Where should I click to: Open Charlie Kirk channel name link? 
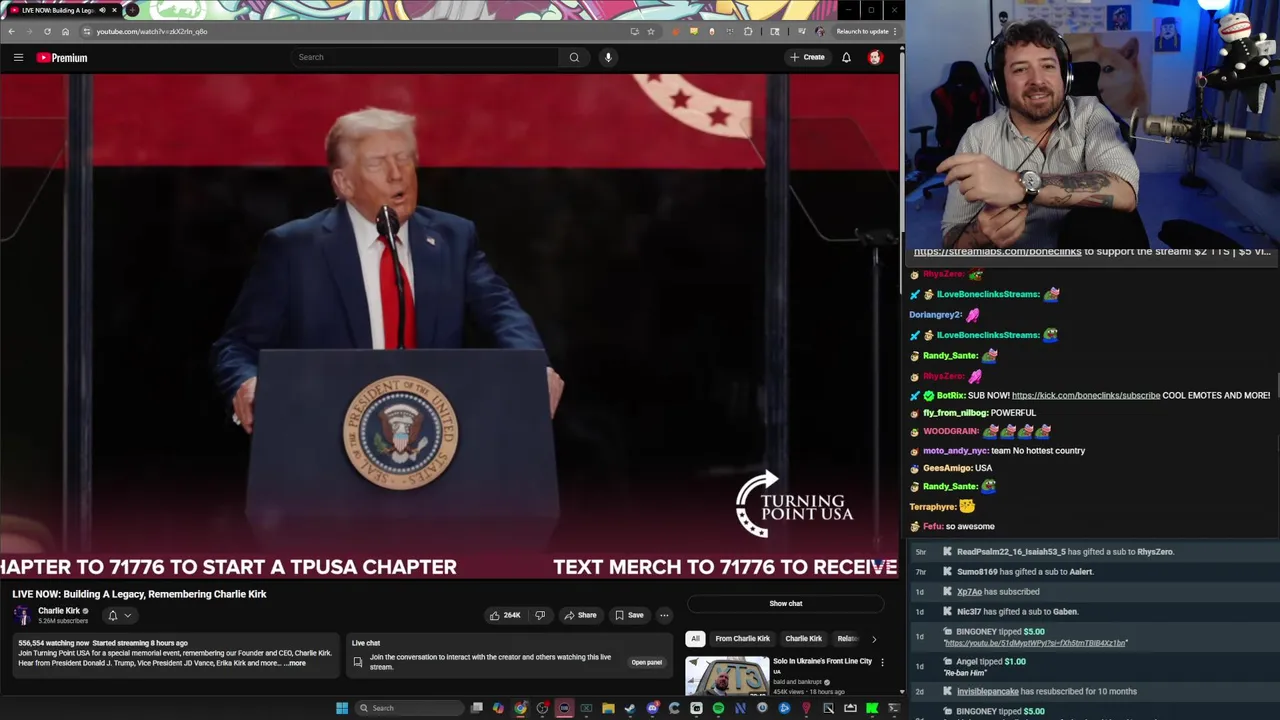[x=59, y=611]
